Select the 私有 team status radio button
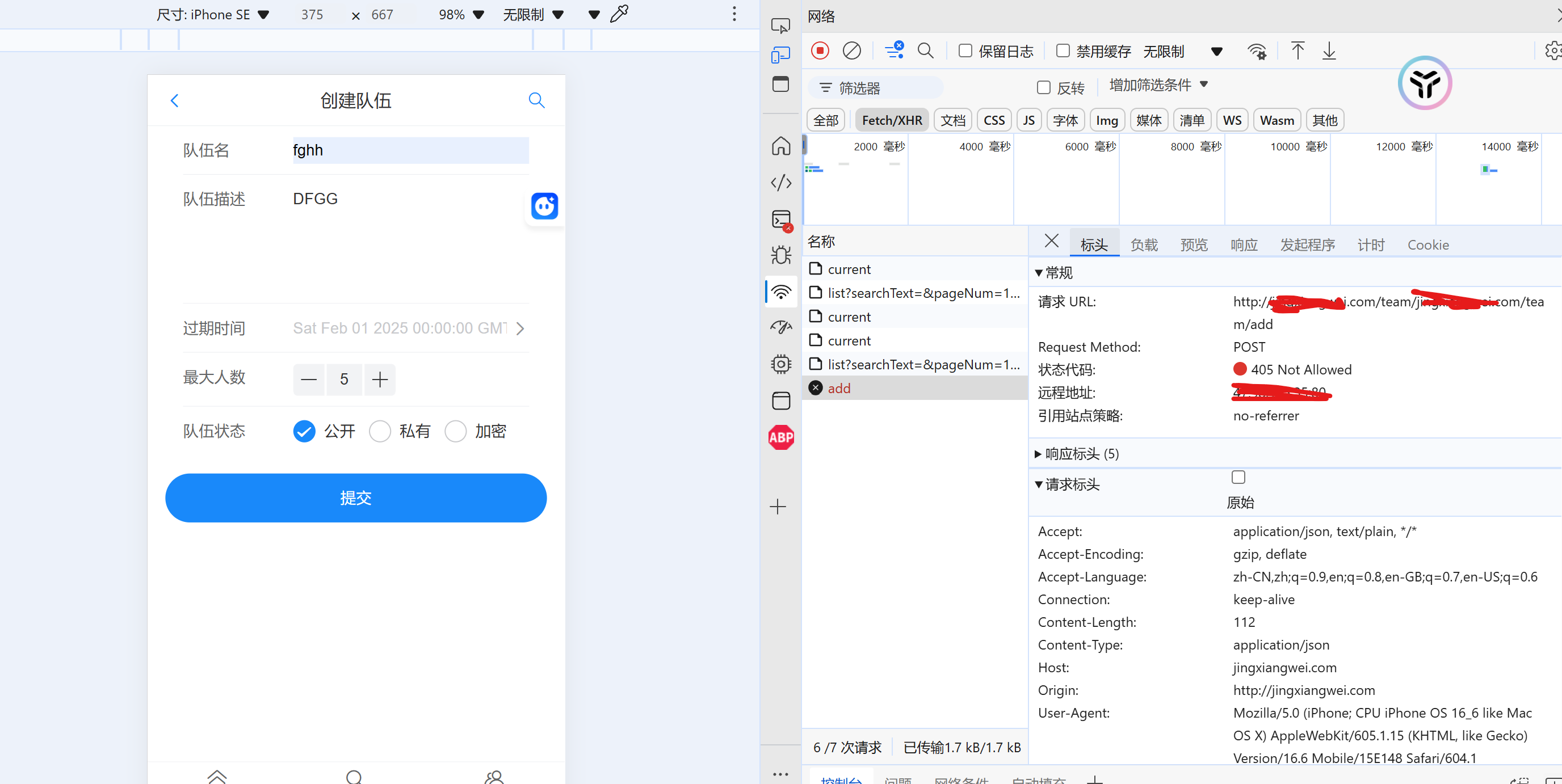The width and height of the screenshot is (1562, 784). tap(380, 431)
